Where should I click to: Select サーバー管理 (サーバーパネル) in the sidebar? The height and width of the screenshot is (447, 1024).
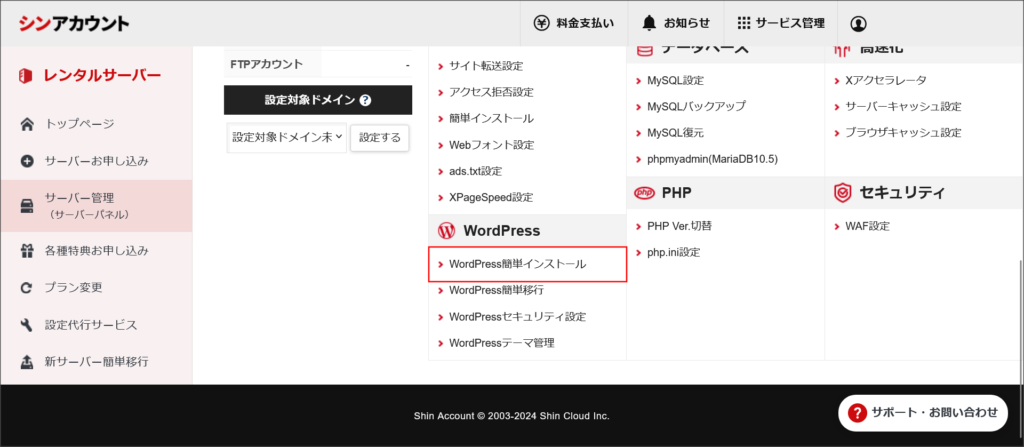(x=96, y=206)
